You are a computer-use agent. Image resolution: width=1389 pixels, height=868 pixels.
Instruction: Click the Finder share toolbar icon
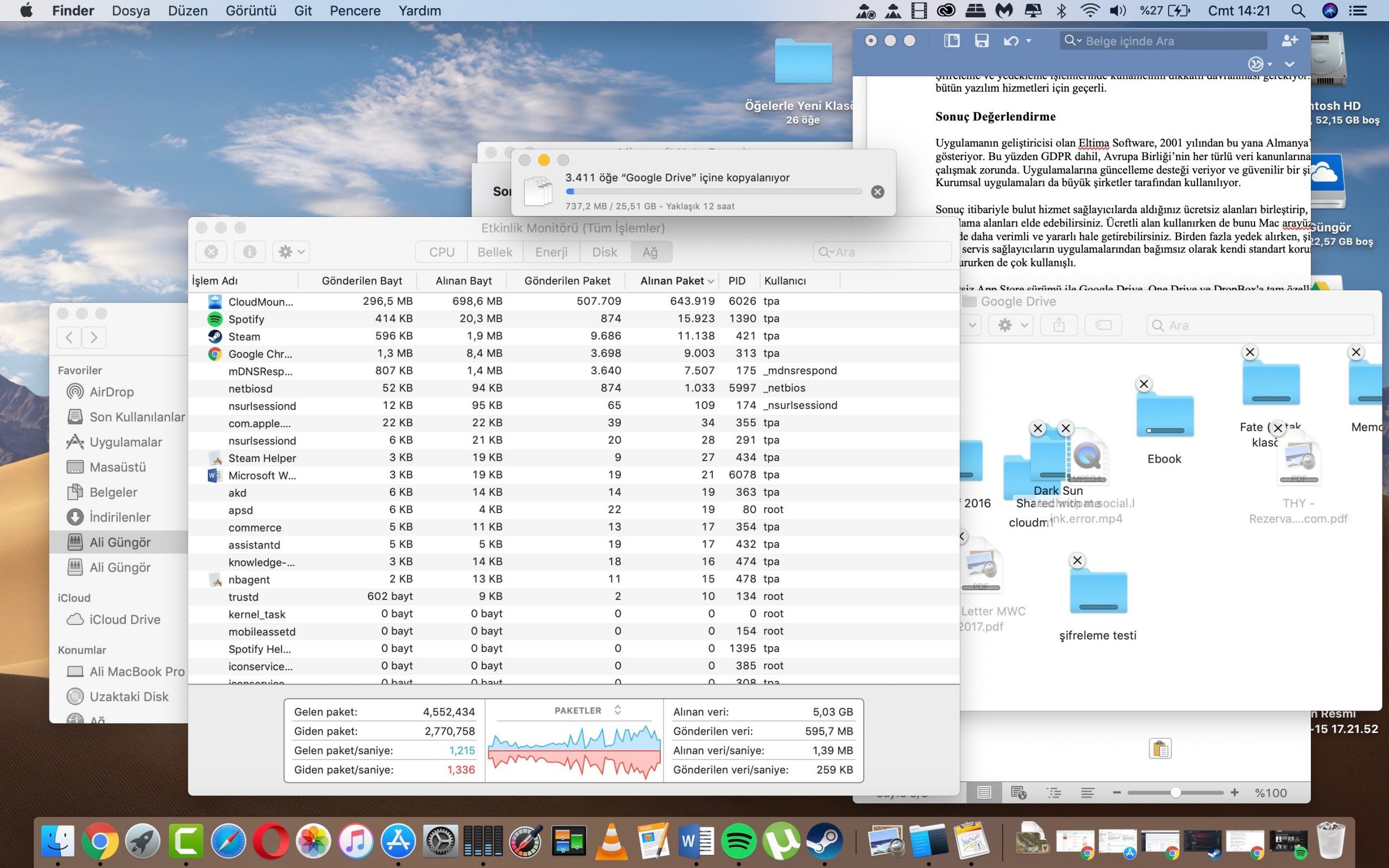click(1059, 325)
